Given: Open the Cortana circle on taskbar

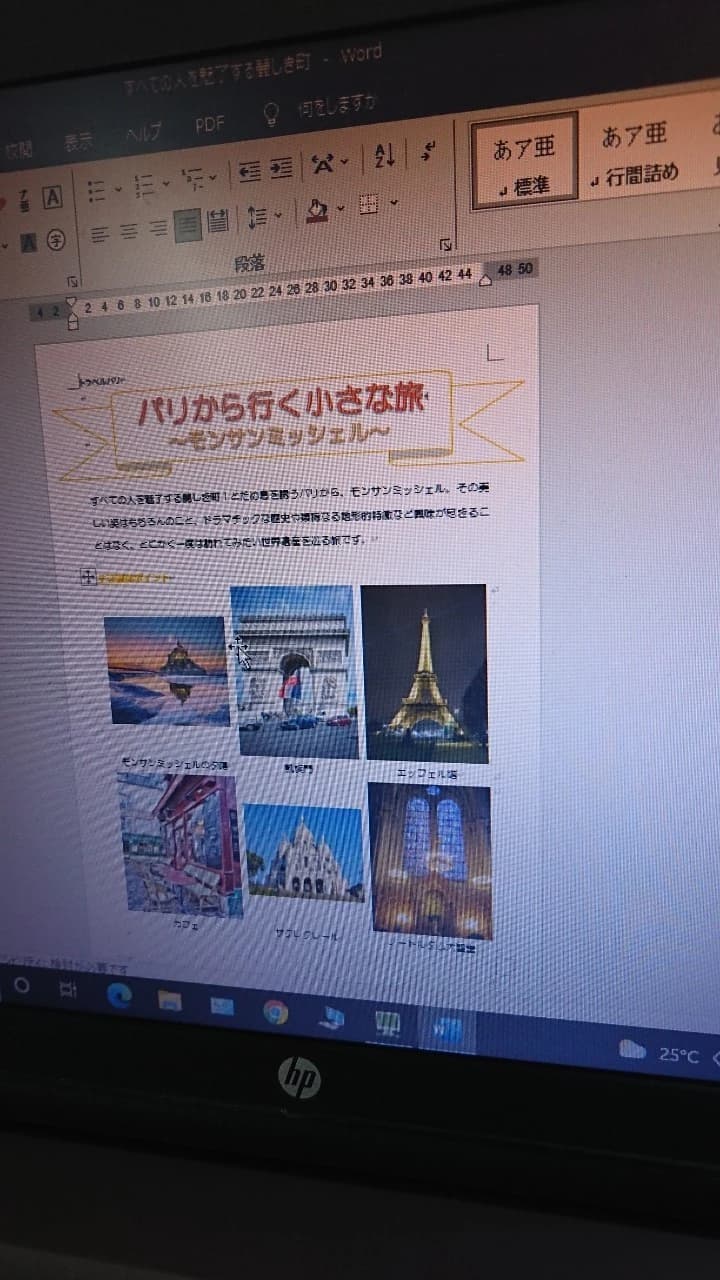Looking at the screenshot, I should 21,985.
